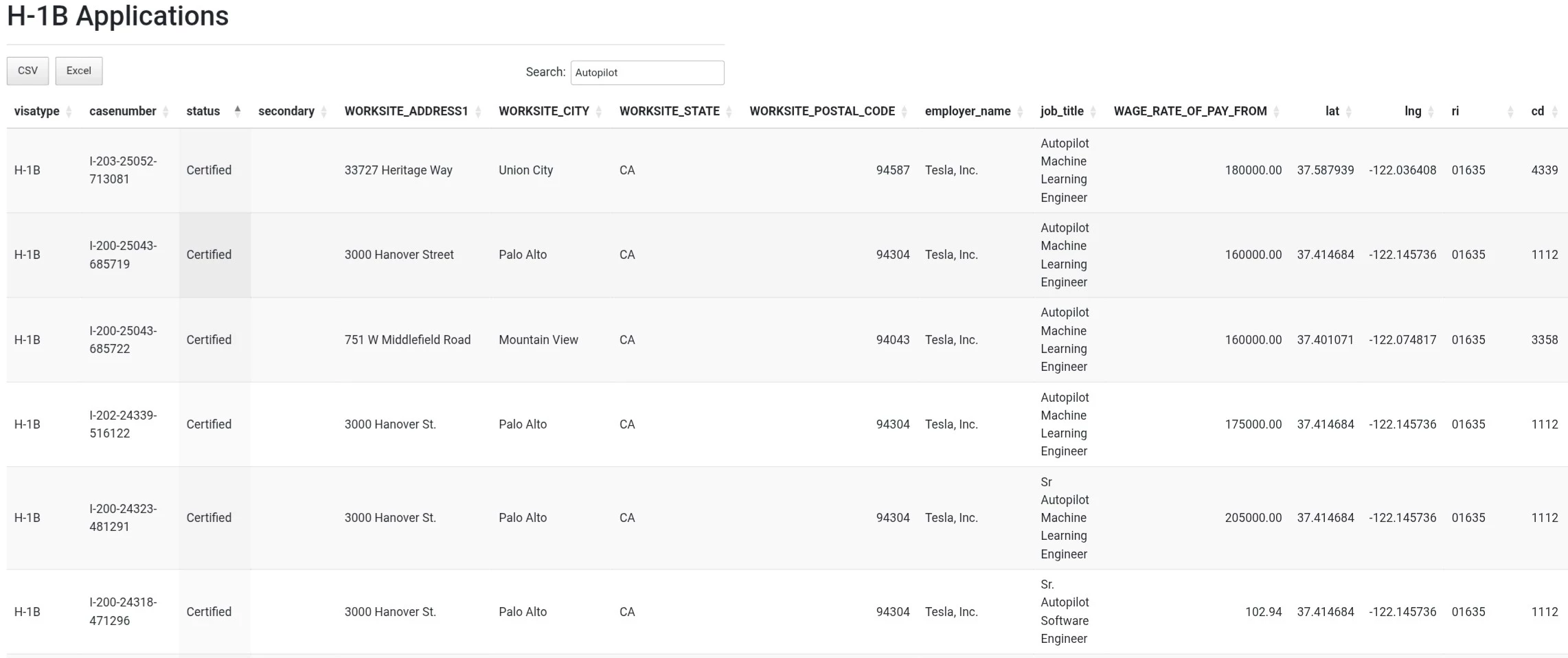Click the H-1B Applications heading

click(x=117, y=16)
